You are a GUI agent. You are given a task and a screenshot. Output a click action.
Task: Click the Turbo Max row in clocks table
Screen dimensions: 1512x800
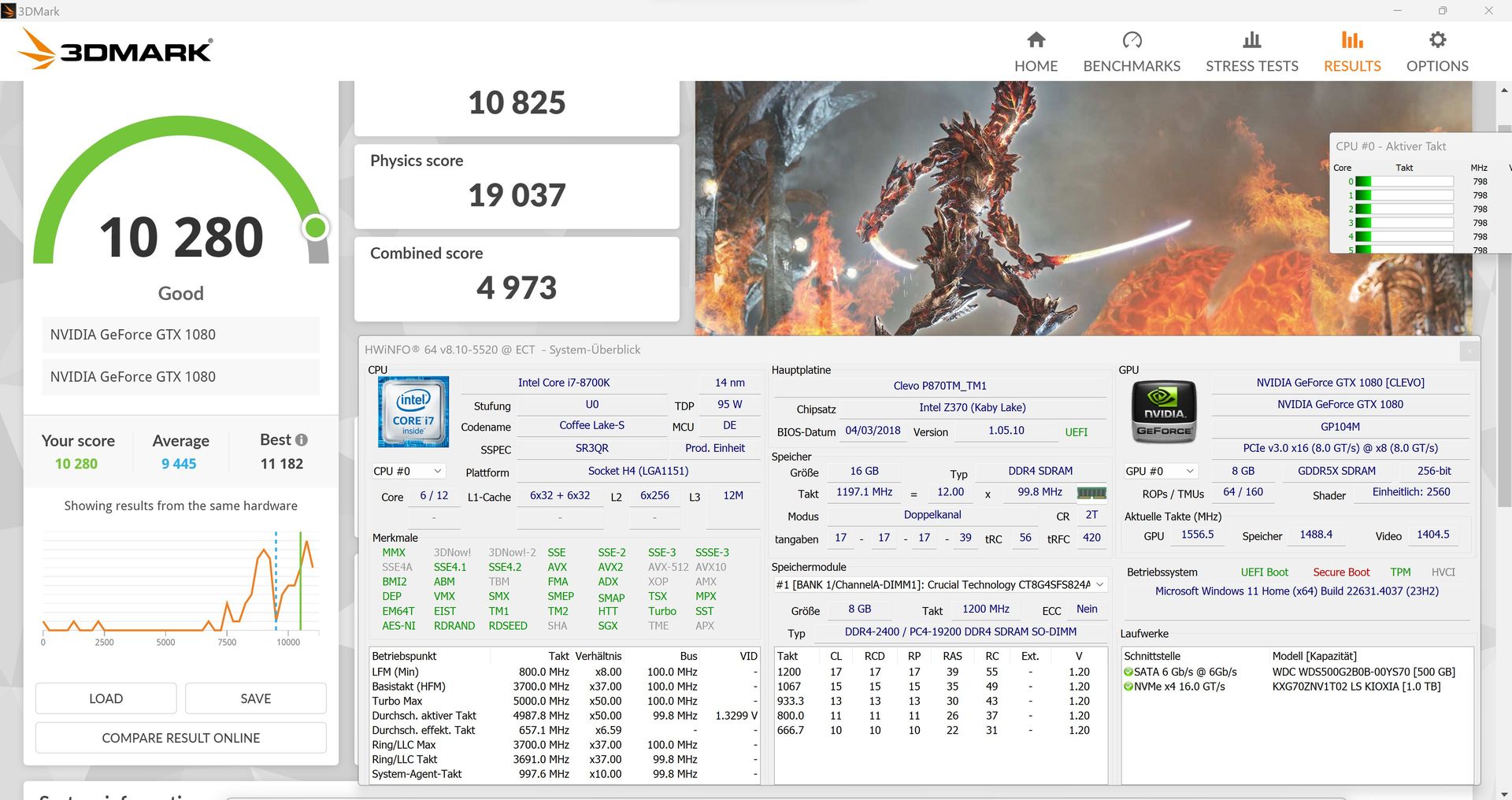[x=564, y=702]
